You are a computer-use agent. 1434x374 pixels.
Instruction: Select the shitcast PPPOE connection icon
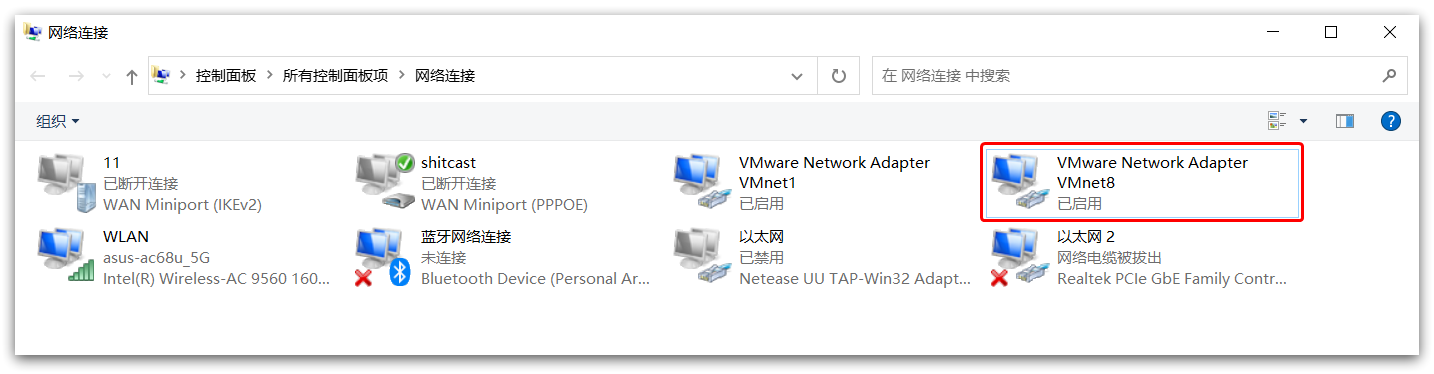385,183
